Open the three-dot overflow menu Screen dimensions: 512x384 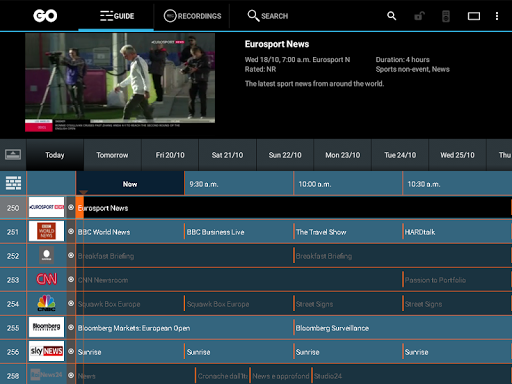(497, 16)
